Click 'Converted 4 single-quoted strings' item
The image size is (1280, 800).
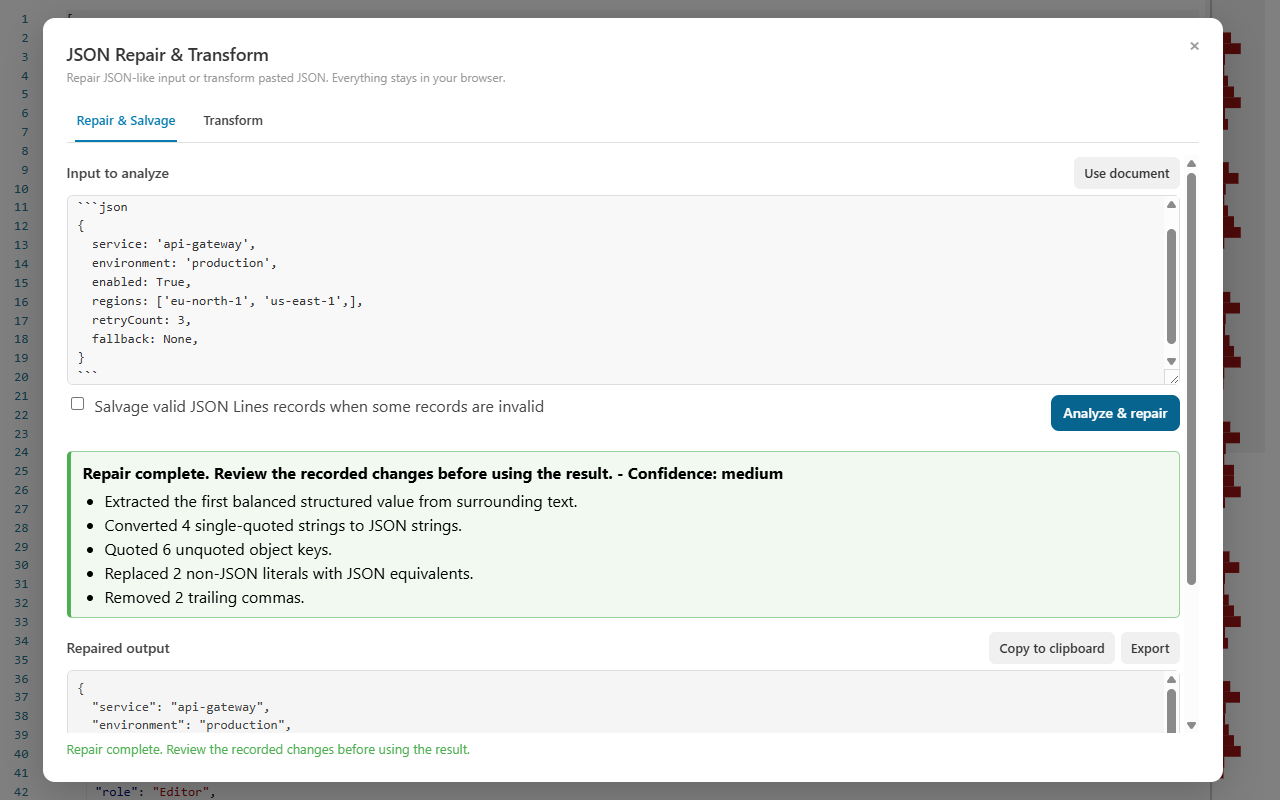[283, 526]
